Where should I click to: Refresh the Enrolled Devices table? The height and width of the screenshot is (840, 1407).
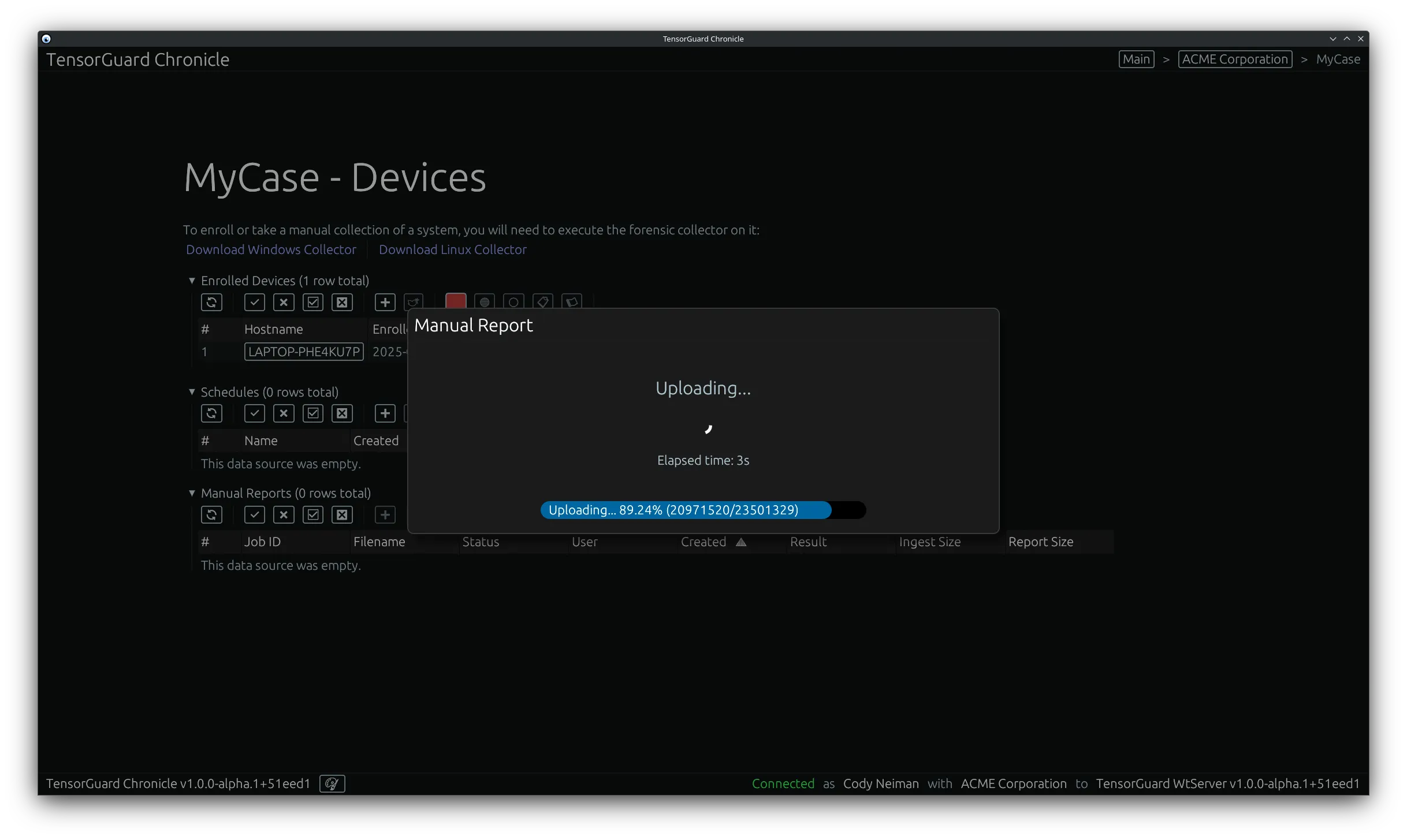(211, 302)
